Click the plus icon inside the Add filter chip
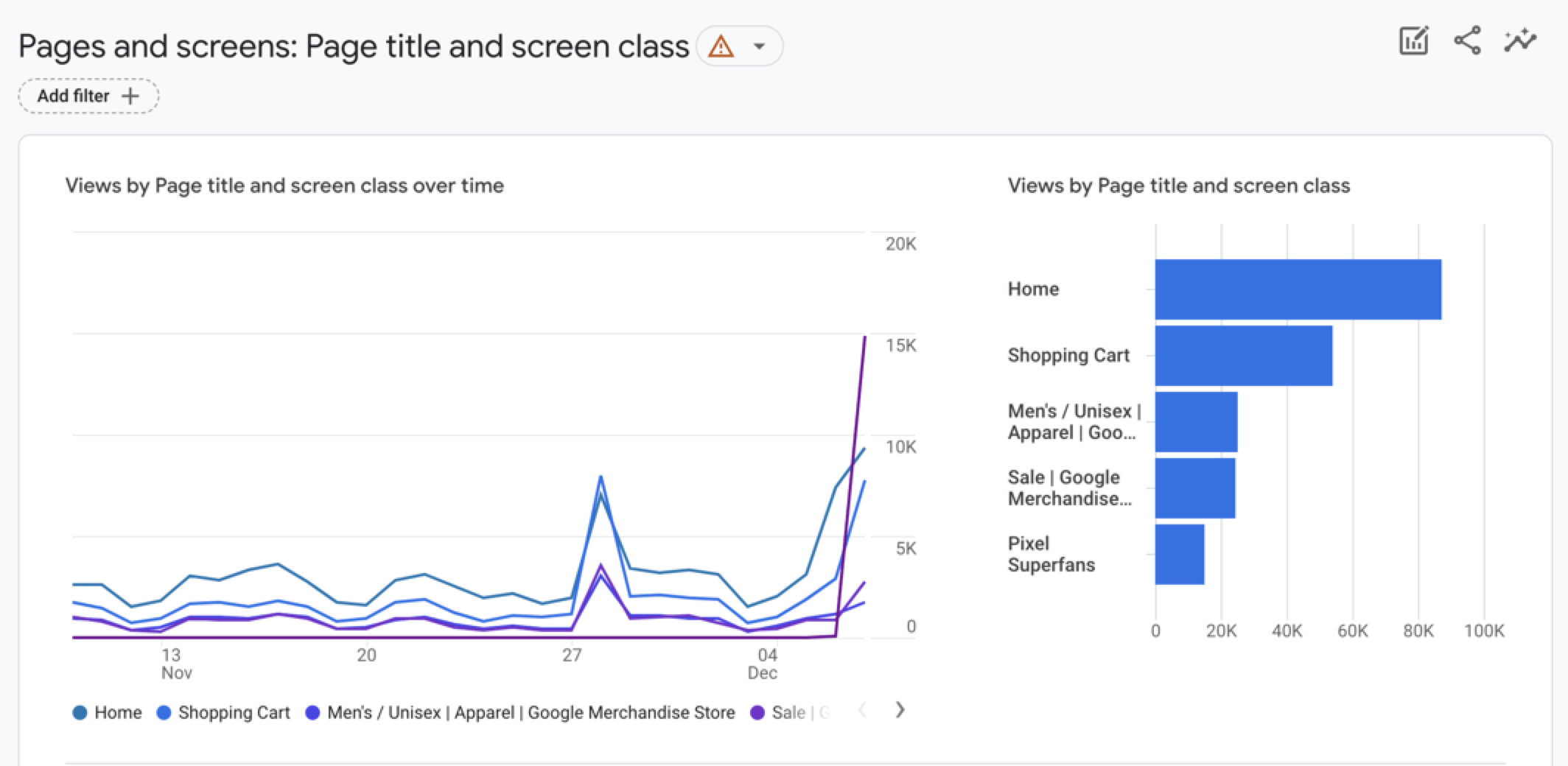This screenshot has height=766, width=1568. pos(131,96)
